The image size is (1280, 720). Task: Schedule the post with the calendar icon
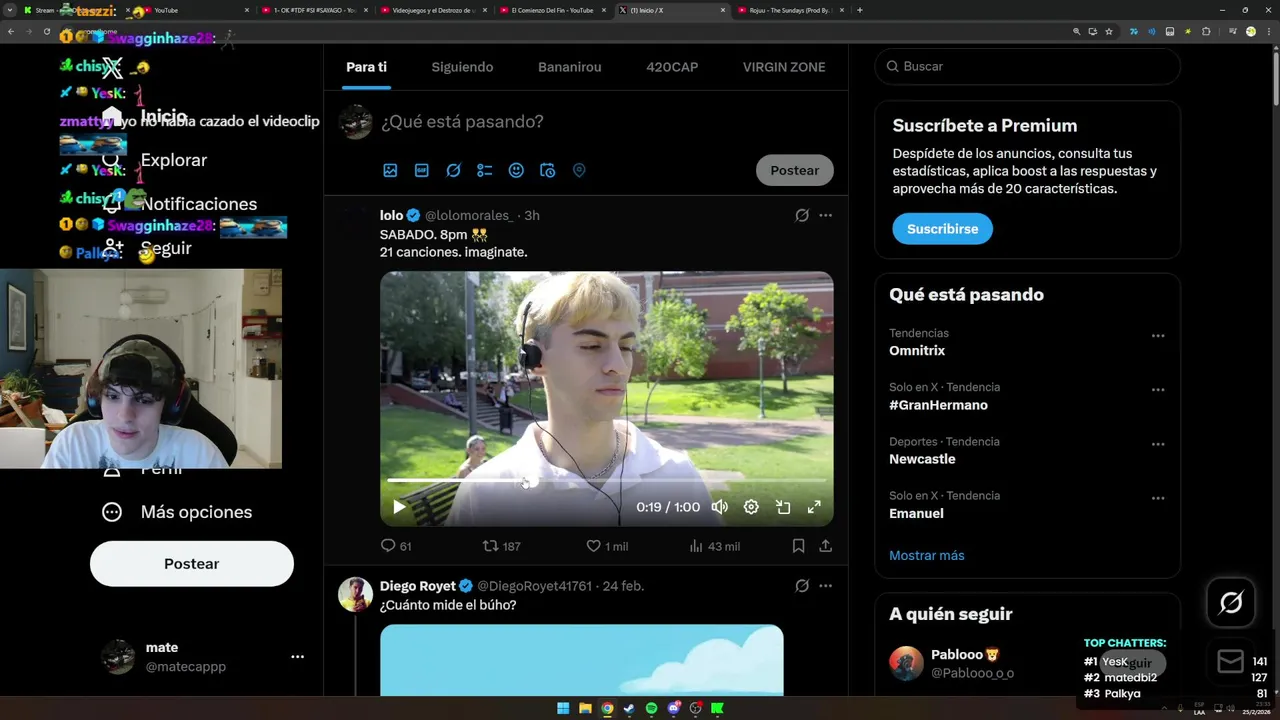pos(547,170)
